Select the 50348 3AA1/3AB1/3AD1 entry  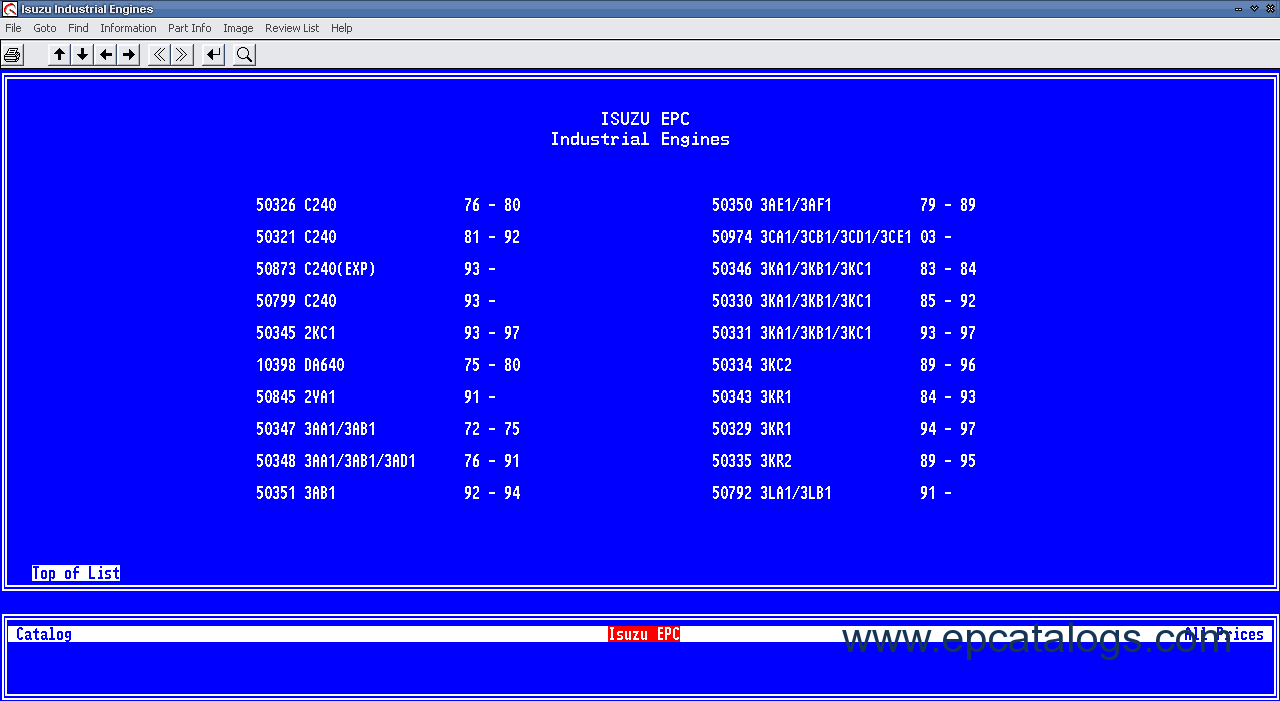pos(388,461)
